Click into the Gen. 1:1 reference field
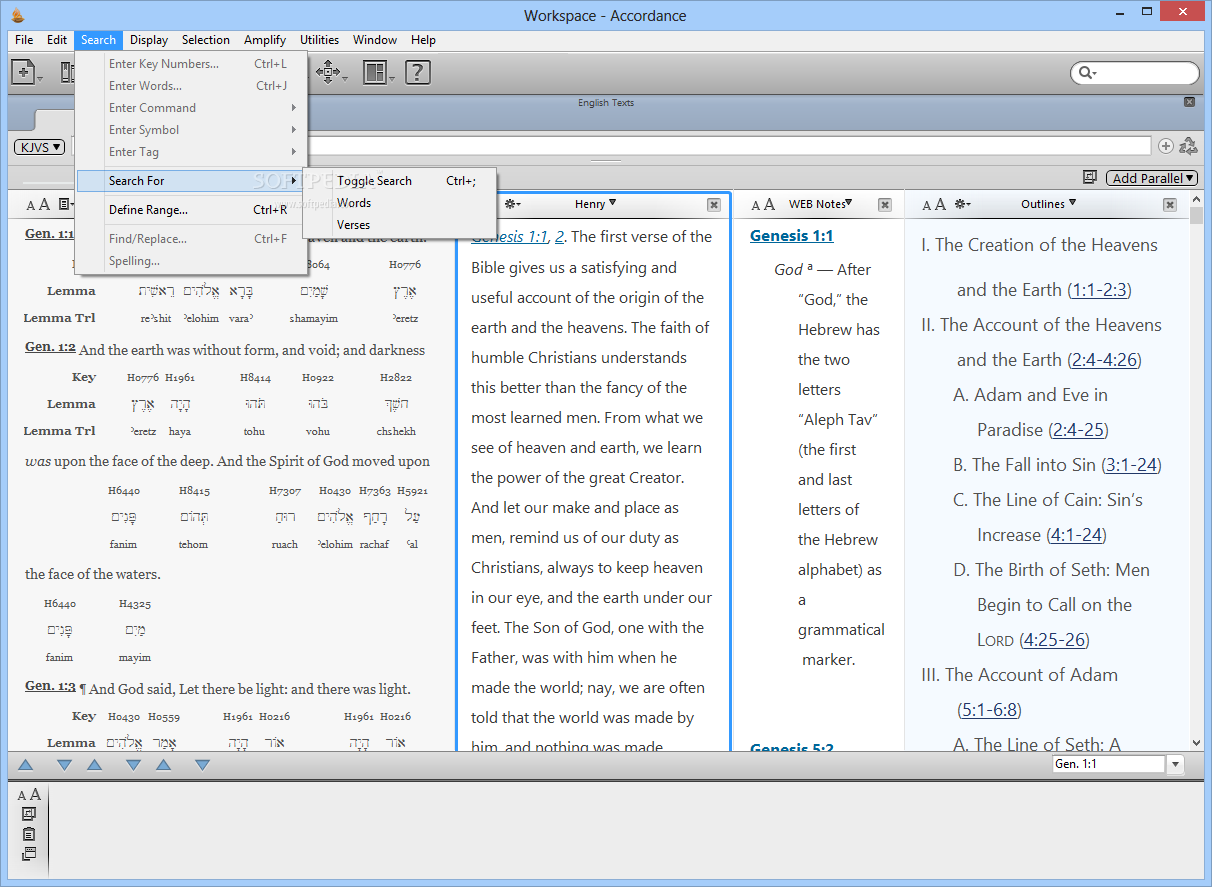1212x887 pixels. point(1109,764)
